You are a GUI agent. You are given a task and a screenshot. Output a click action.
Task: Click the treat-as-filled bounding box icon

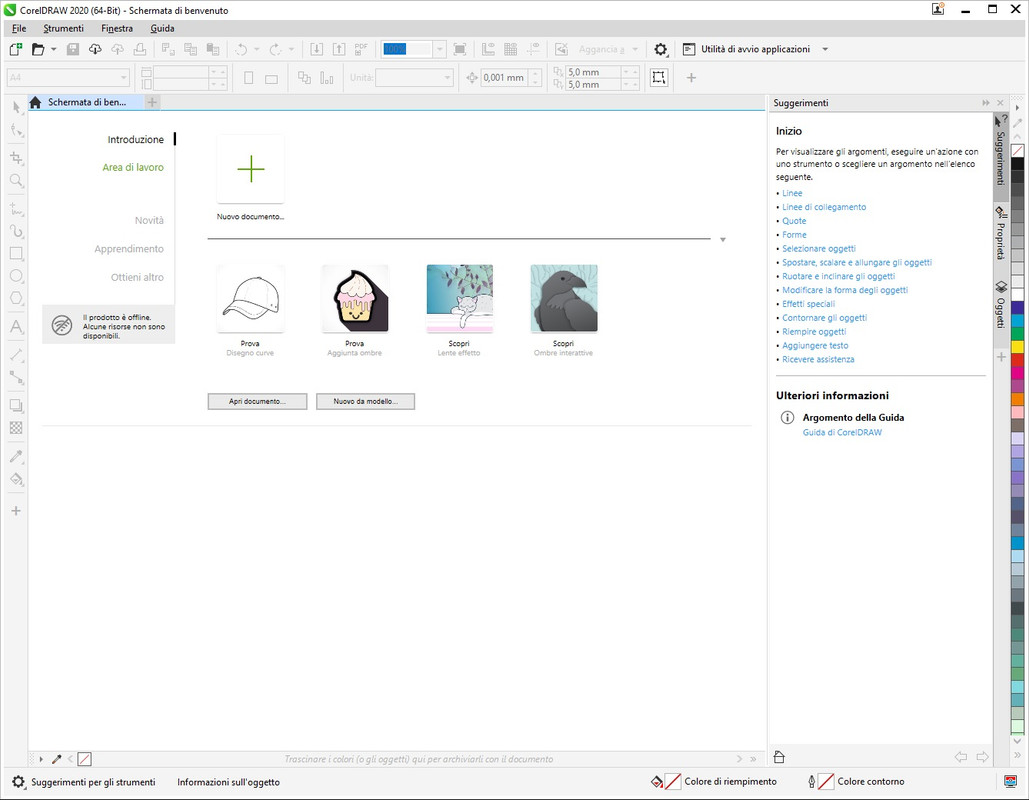(658, 77)
